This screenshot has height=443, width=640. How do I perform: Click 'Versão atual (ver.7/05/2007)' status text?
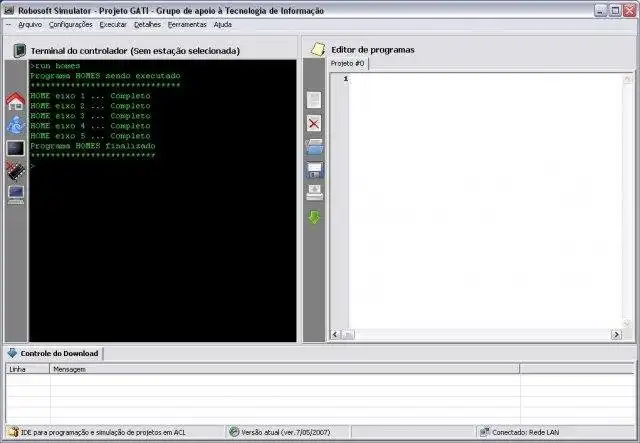(286, 432)
